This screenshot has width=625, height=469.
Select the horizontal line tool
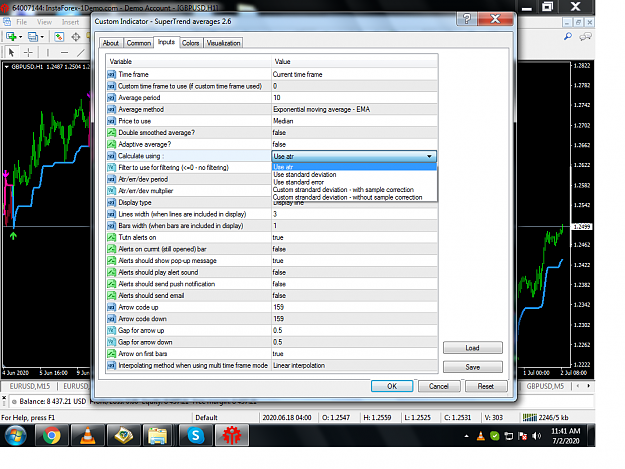65,52
